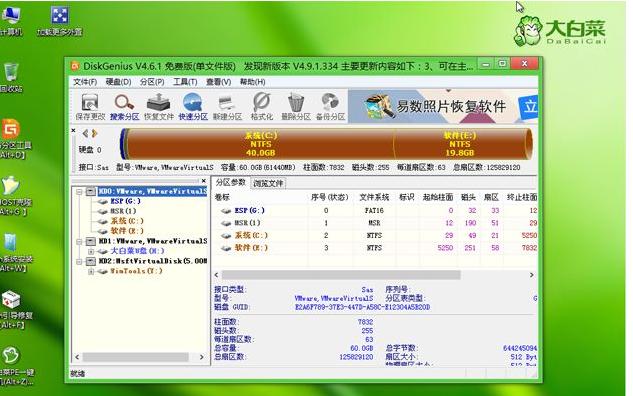633x396 pixels.
Task: Collapse the HD1 VMware disk node
Action: [x=80, y=241]
